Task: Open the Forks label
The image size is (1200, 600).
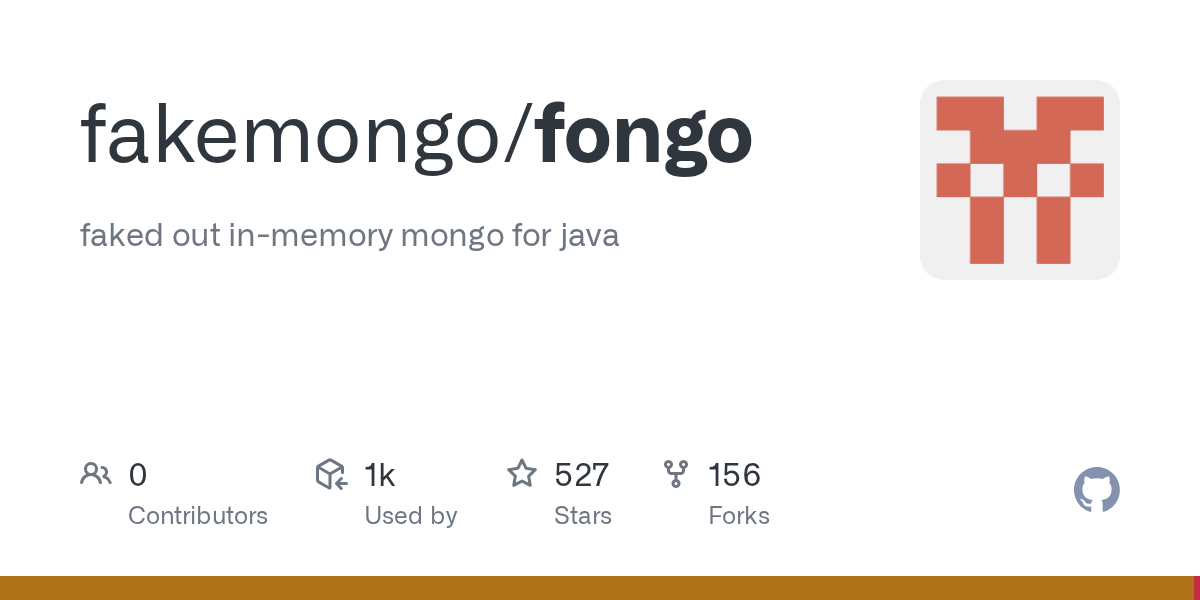Action: (x=738, y=516)
